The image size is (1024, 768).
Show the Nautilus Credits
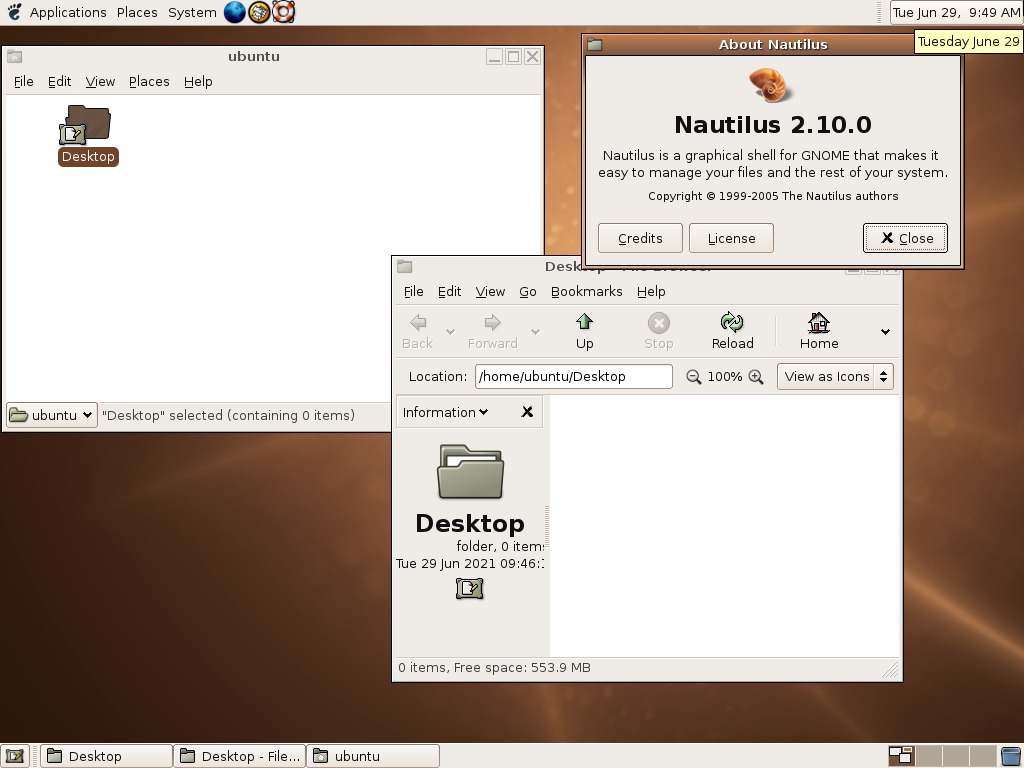(640, 238)
